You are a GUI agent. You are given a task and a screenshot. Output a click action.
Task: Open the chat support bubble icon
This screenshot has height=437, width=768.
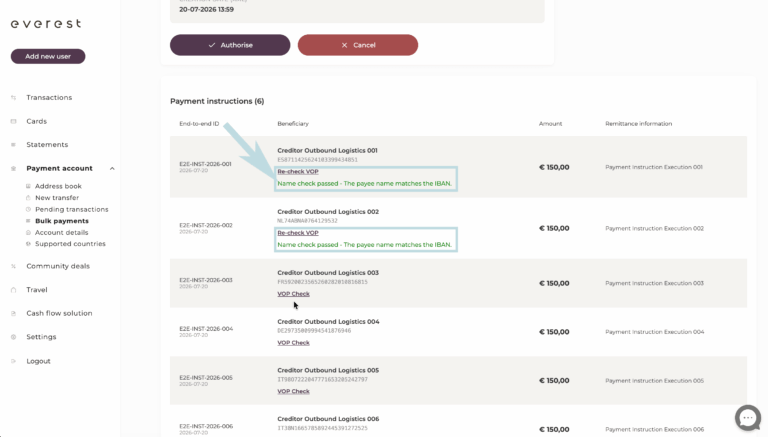[x=747, y=417]
